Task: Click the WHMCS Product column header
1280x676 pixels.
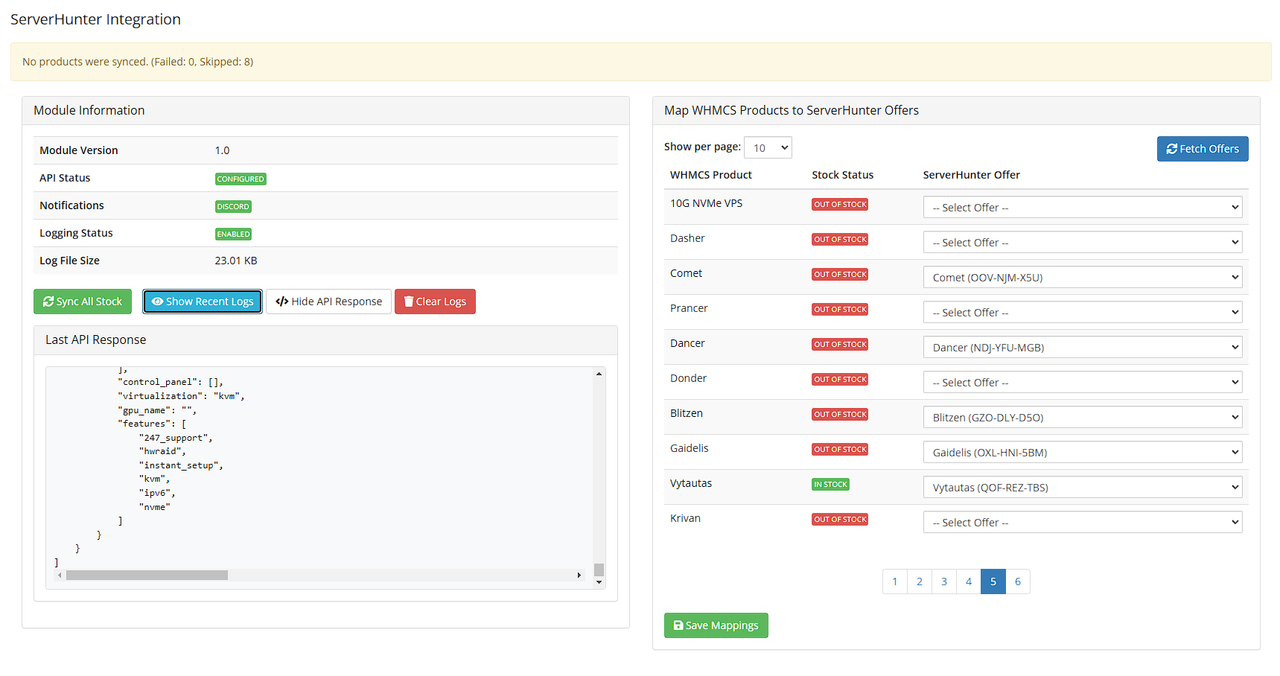Action: 711,175
